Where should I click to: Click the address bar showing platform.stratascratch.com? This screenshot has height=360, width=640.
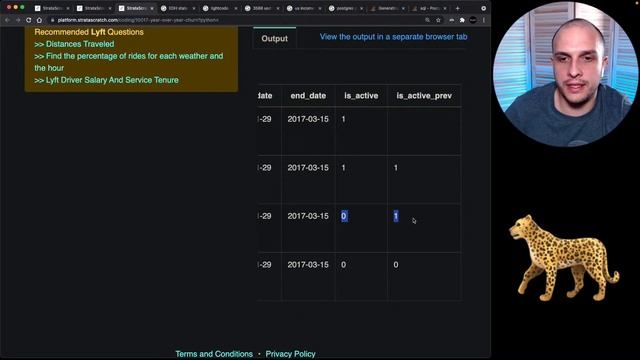tap(237, 20)
